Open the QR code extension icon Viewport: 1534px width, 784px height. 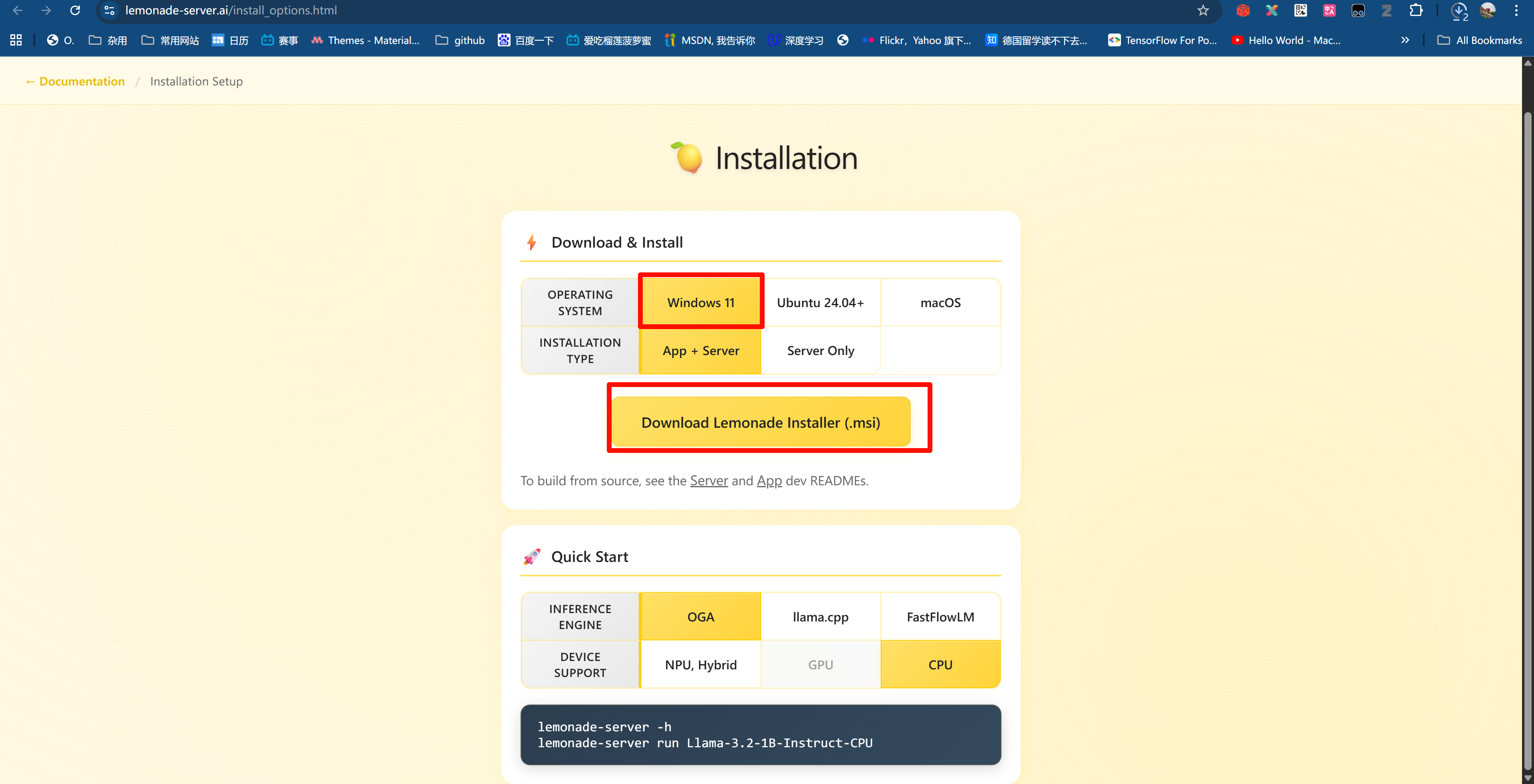click(x=1300, y=11)
